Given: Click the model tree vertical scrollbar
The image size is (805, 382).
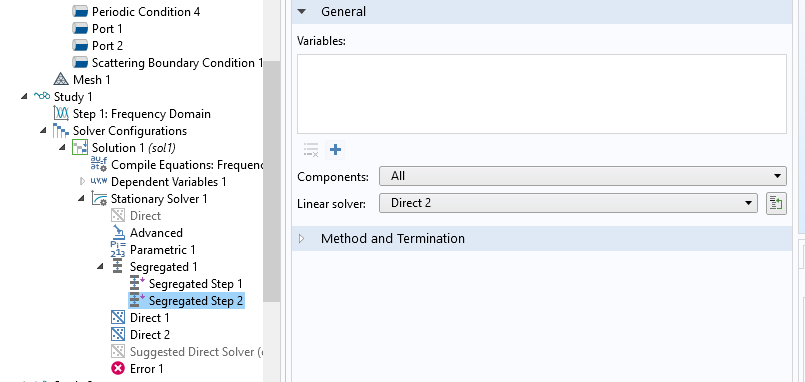Looking at the screenshot, I should [272, 181].
